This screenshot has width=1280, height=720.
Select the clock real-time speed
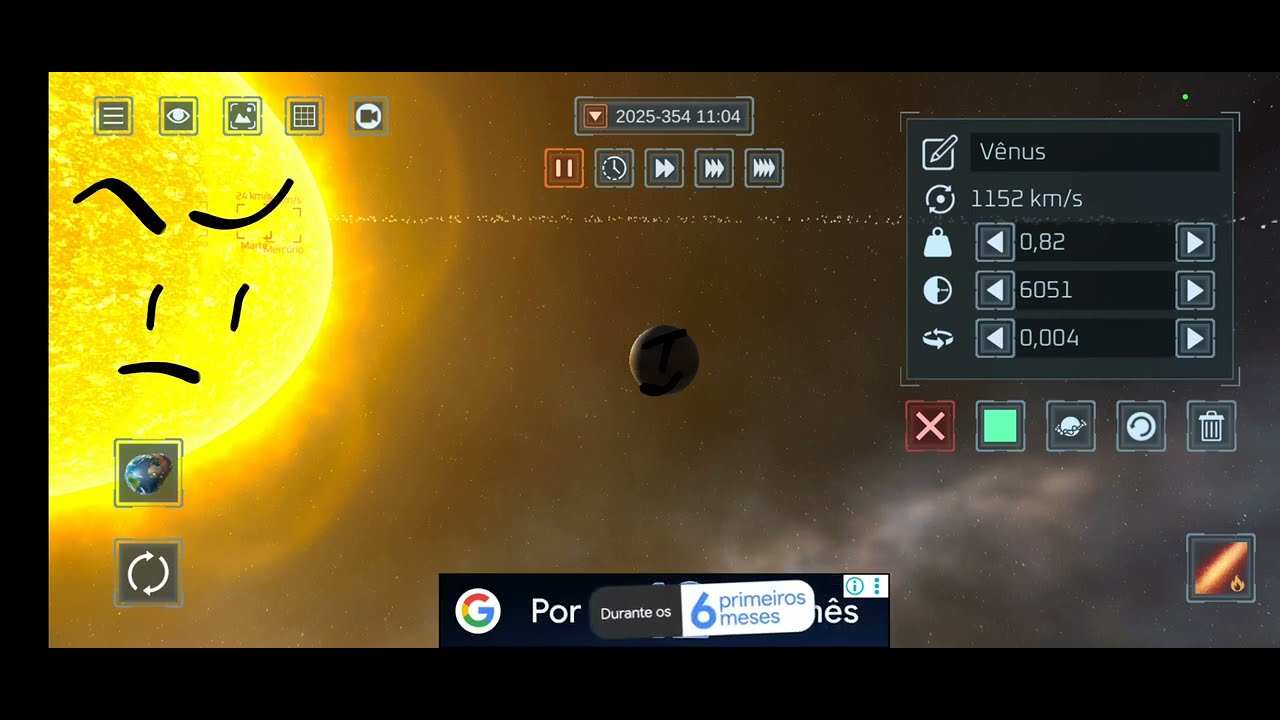pyautogui.click(x=614, y=168)
